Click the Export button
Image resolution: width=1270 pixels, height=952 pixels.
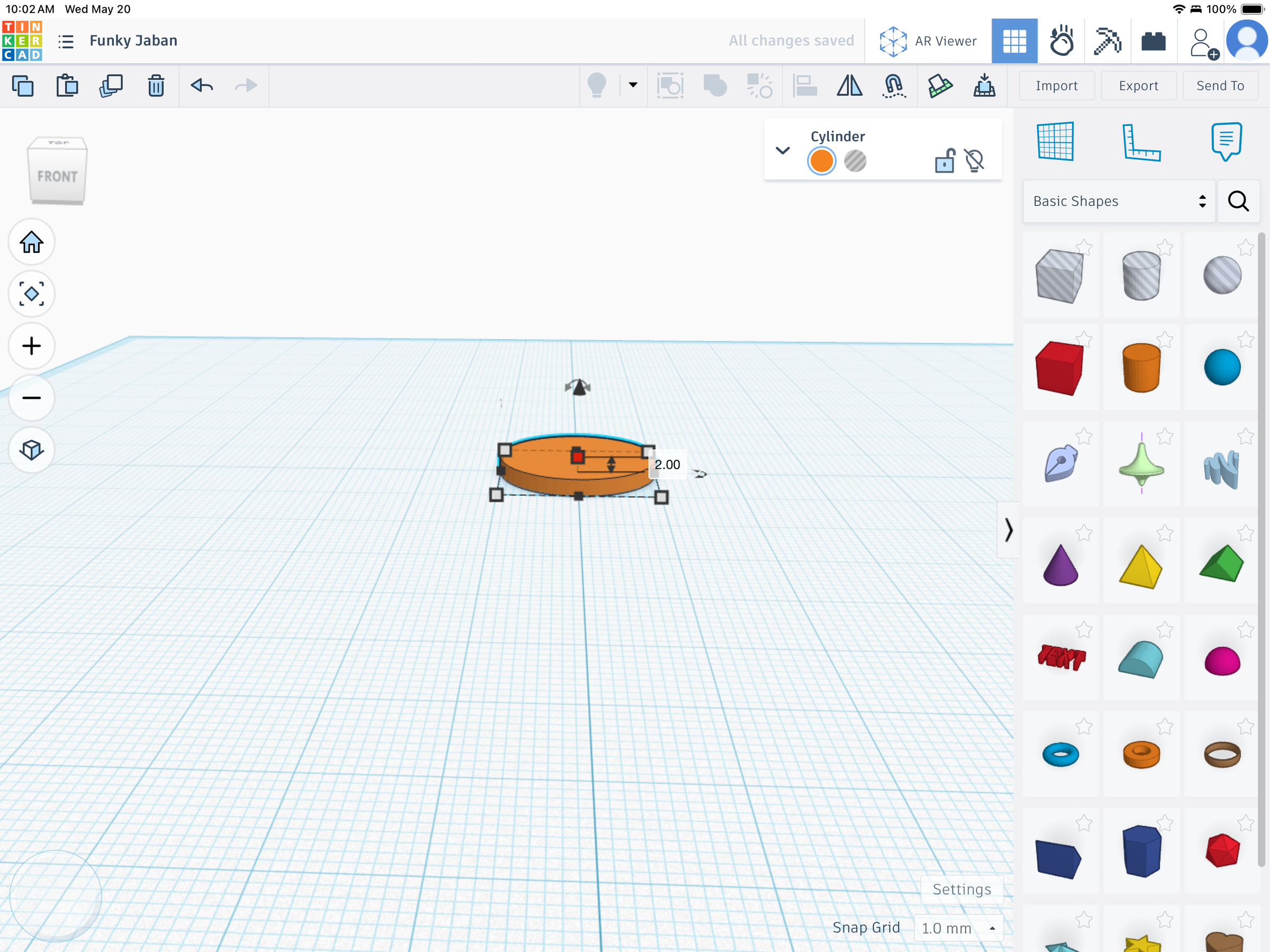click(1139, 86)
